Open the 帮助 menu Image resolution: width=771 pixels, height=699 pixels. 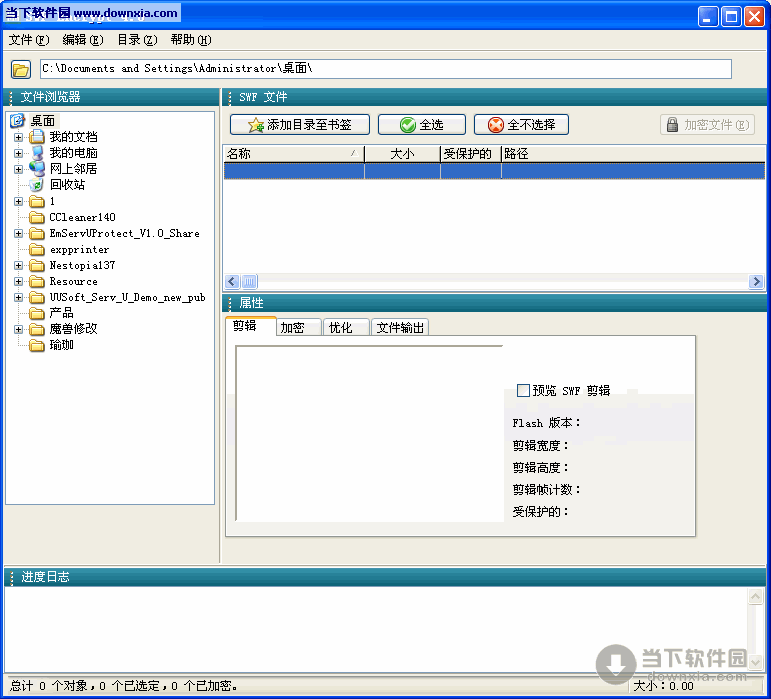(190, 40)
